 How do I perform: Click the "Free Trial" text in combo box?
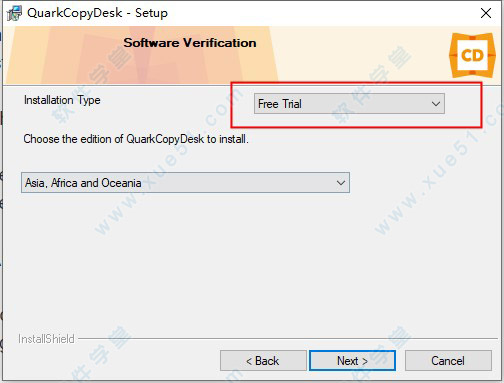tap(280, 104)
